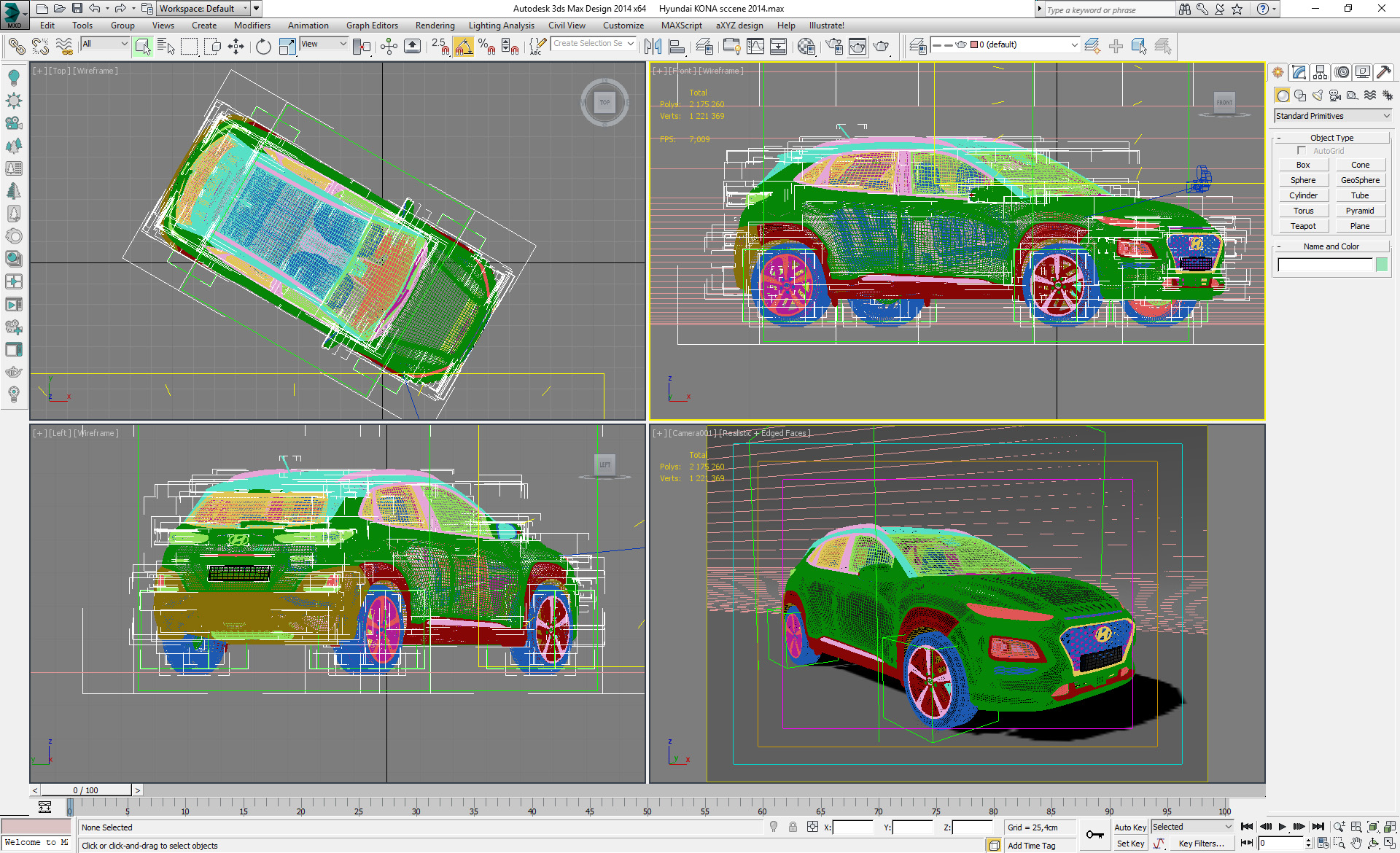Toggle Auto Key animation mode
The image size is (1400, 853).
[x=1130, y=827]
